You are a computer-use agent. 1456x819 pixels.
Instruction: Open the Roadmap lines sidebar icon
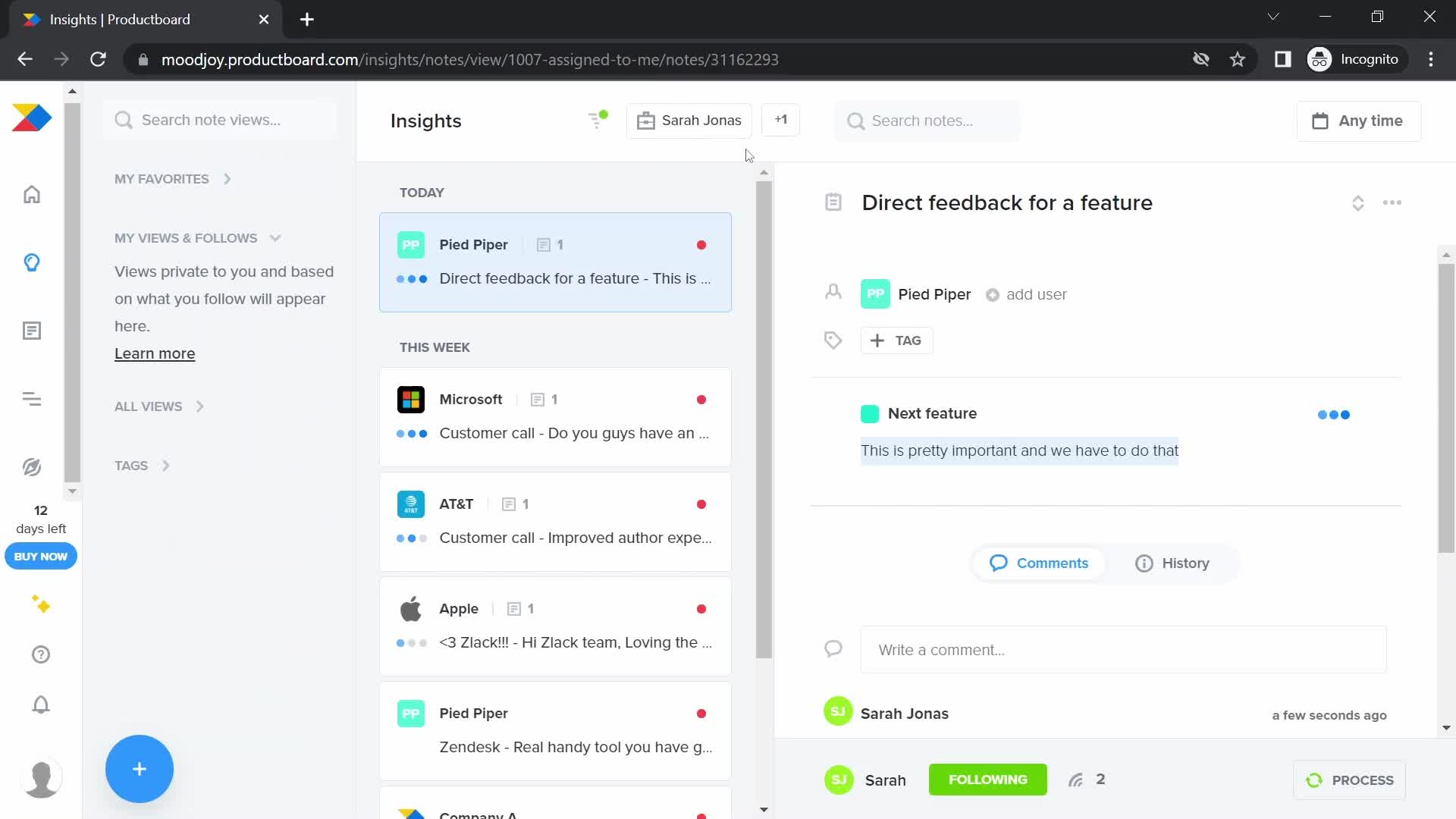[x=32, y=399]
